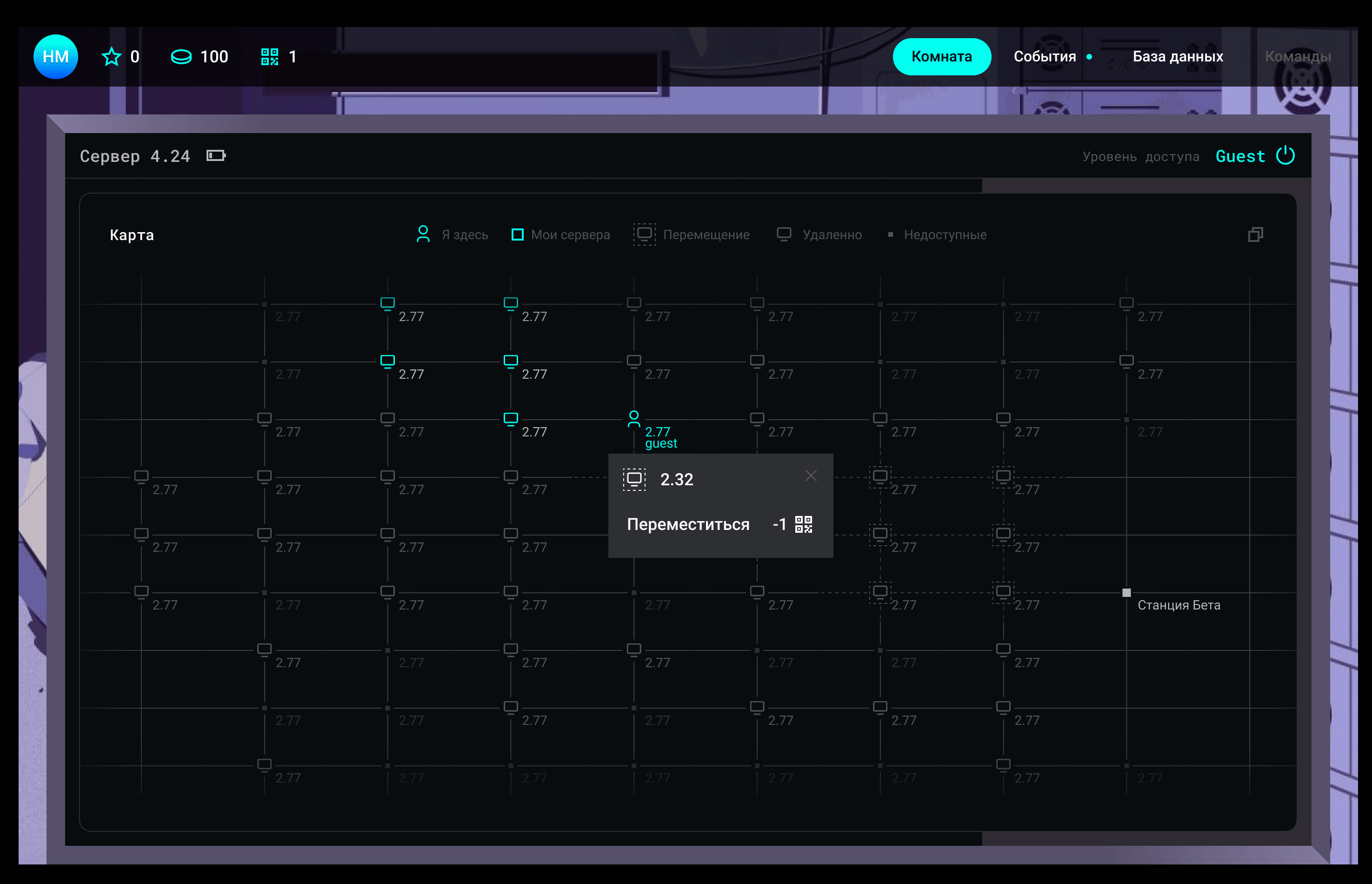Select the Команды tab
The width and height of the screenshot is (1372, 884).
[x=1298, y=56]
